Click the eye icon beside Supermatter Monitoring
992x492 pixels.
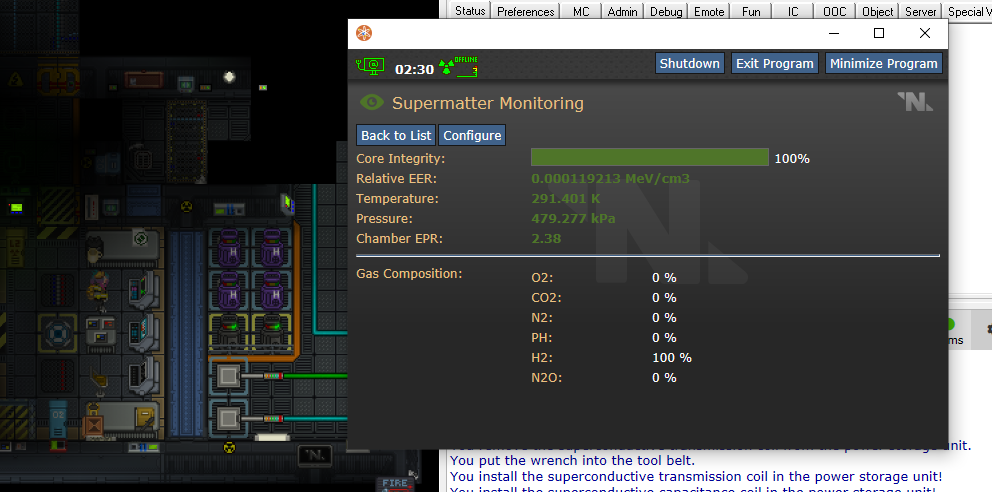(x=372, y=102)
